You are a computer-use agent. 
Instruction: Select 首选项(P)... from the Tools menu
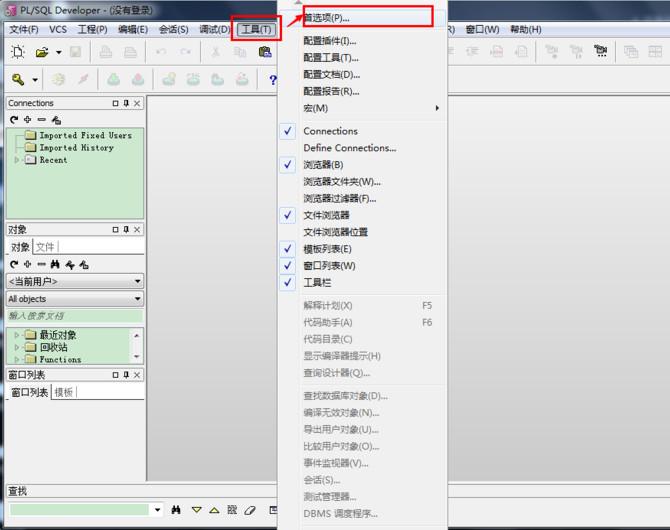point(327,18)
